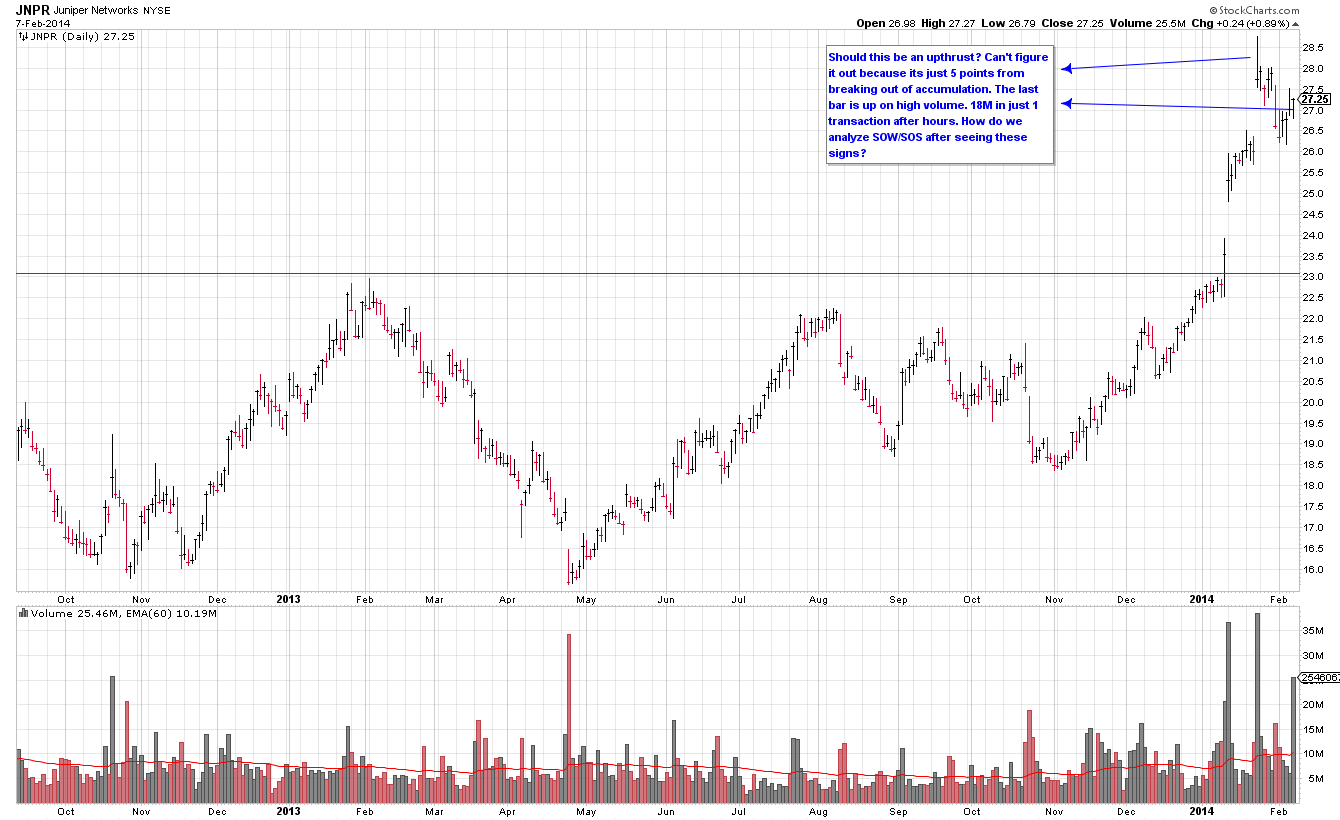
Task: Click the 30M volume axis label
Action: (1315, 656)
